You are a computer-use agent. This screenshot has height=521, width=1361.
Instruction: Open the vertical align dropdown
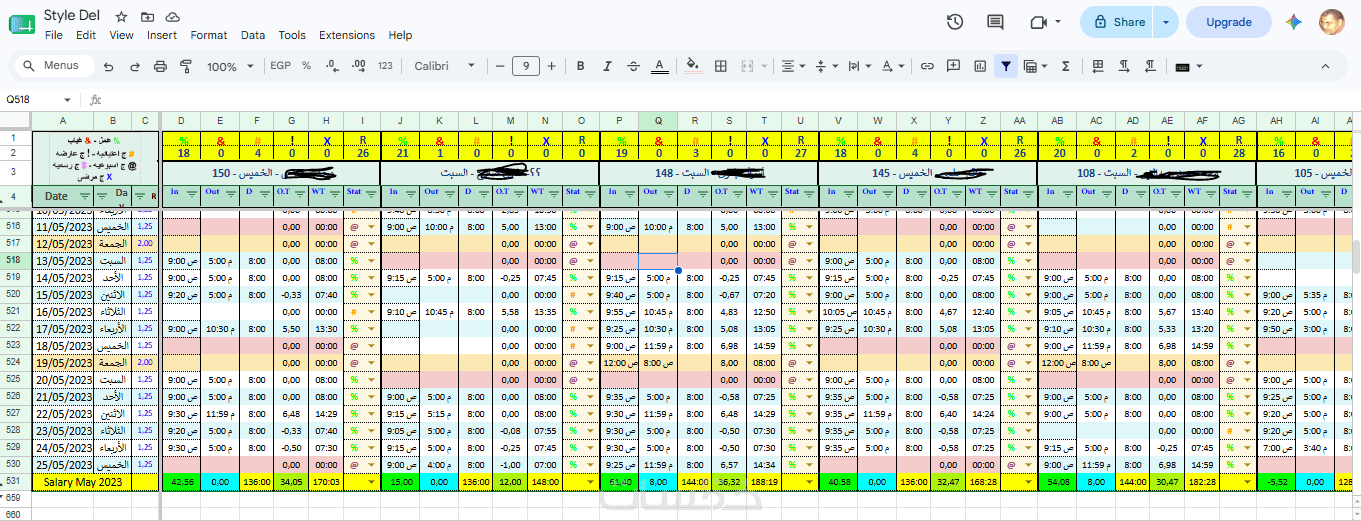point(825,66)
